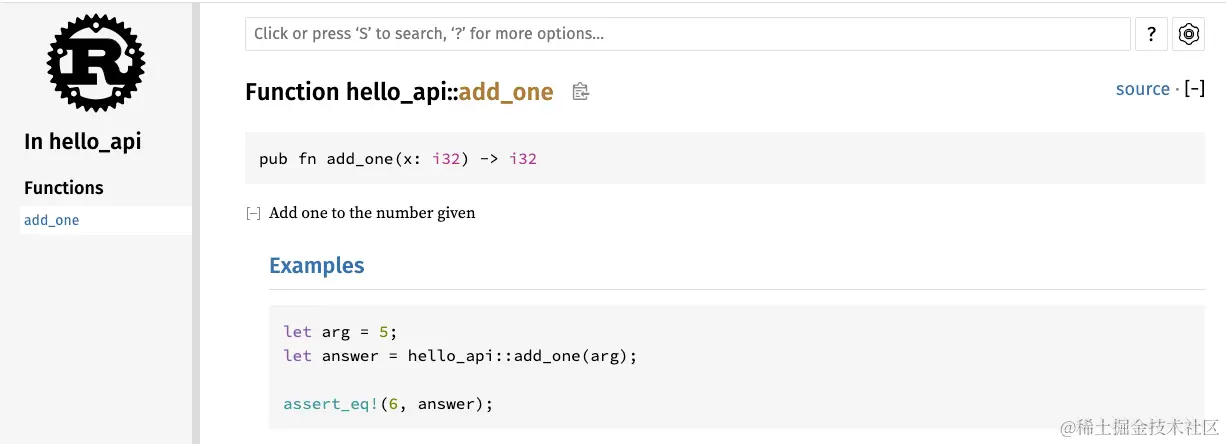Copy item path with the clipboard icon
The height and width of the screenshot is (444, 1226).
pos(580,92)
